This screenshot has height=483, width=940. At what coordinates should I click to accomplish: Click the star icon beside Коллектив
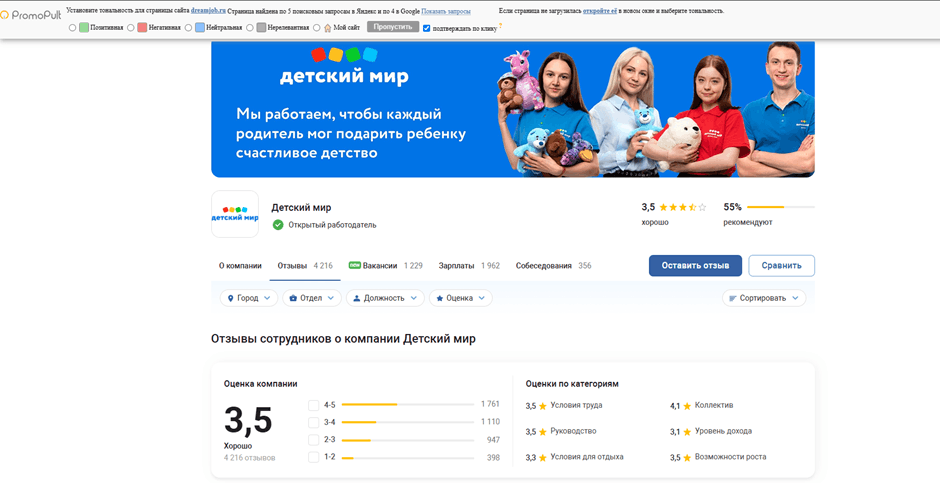point(687,406)
